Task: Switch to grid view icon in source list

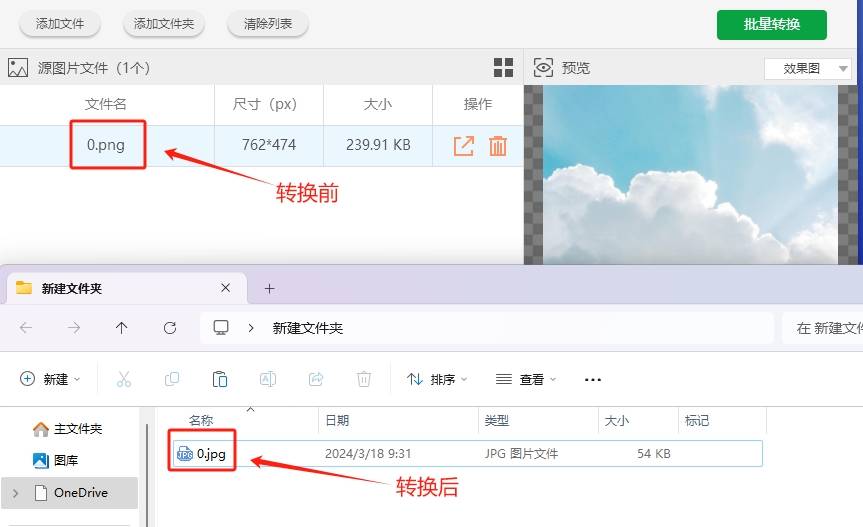Action: tap(503, 68)
